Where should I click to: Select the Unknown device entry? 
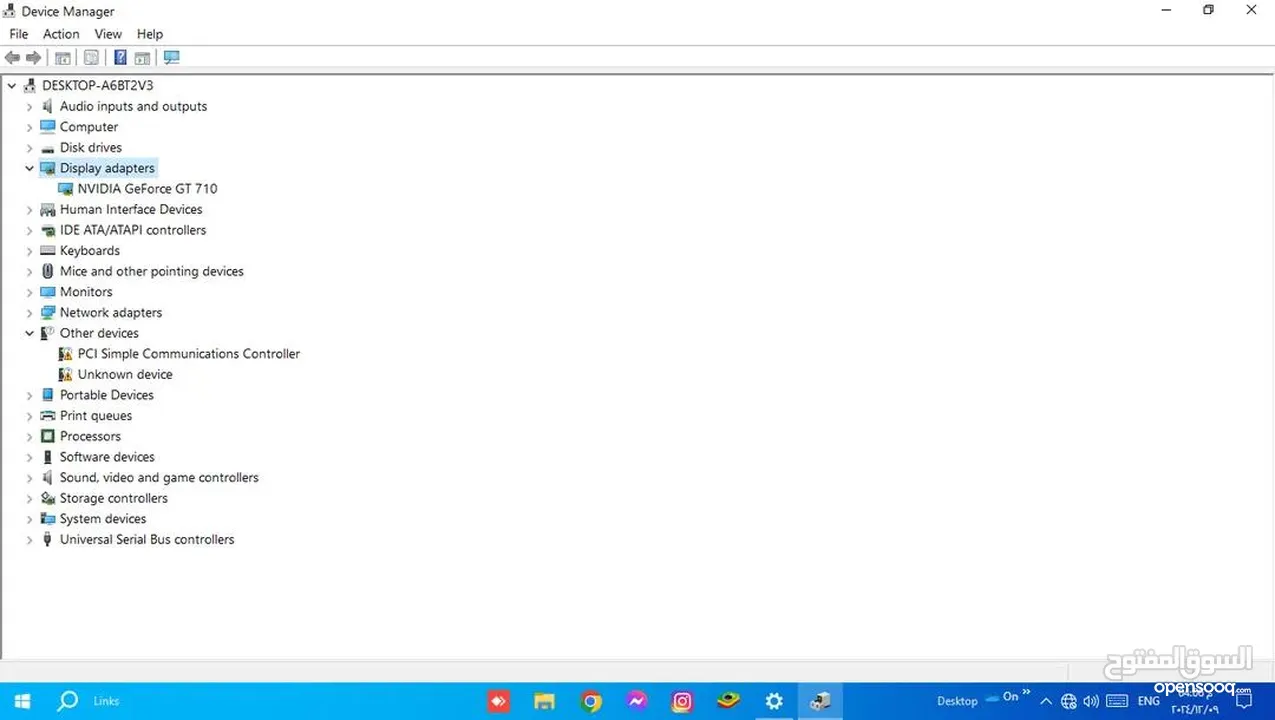coord(125,375)
